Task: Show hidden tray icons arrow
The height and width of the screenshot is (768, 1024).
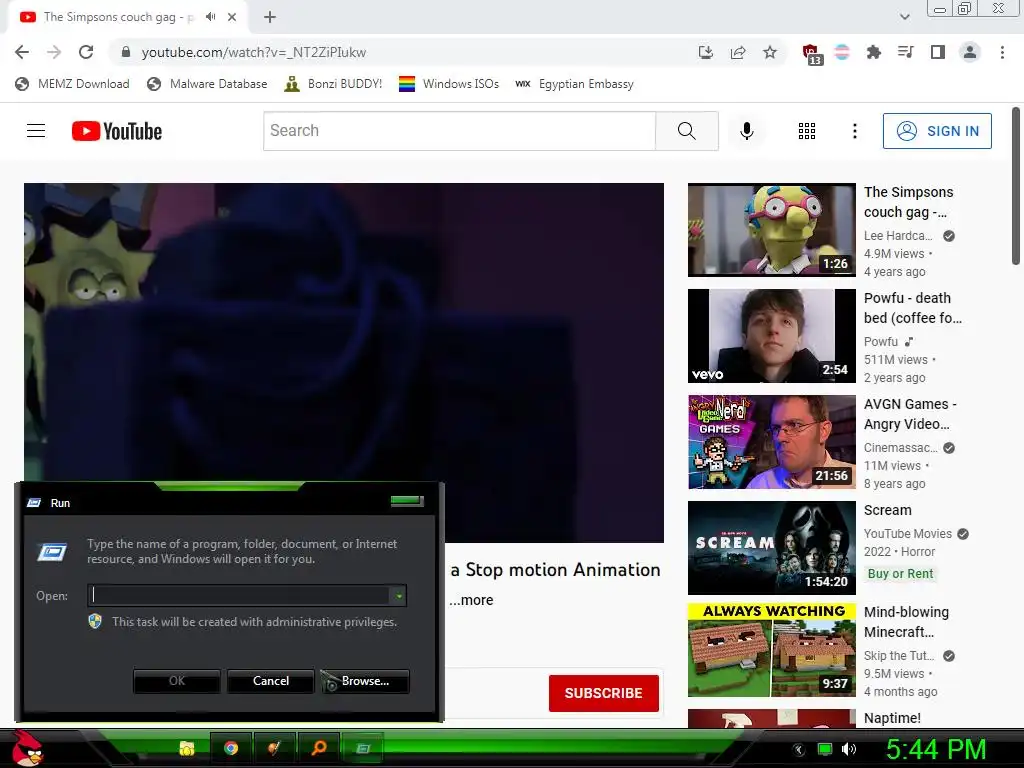Action: (798, 749)
